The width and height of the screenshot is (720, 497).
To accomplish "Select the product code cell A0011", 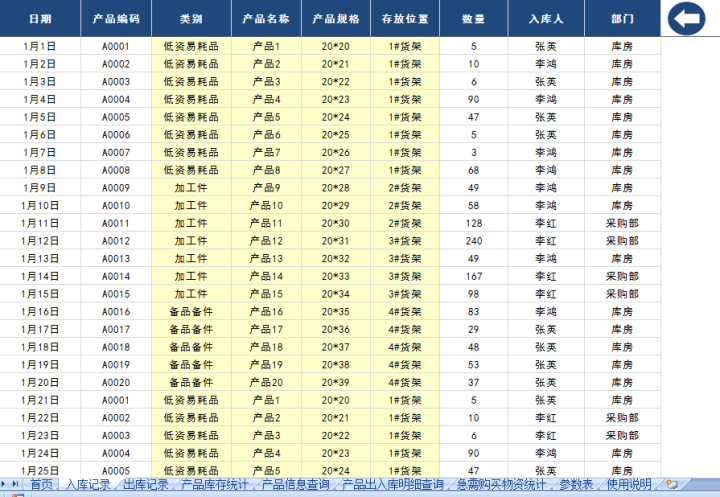I will pyautogui.click(x=116, y=223).
